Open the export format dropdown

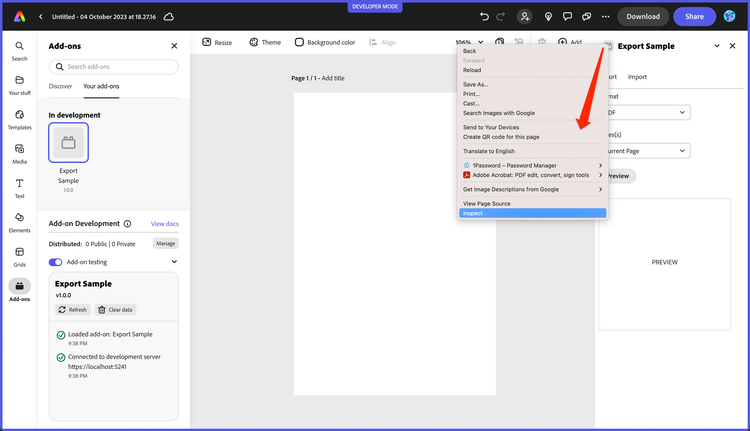645,113
